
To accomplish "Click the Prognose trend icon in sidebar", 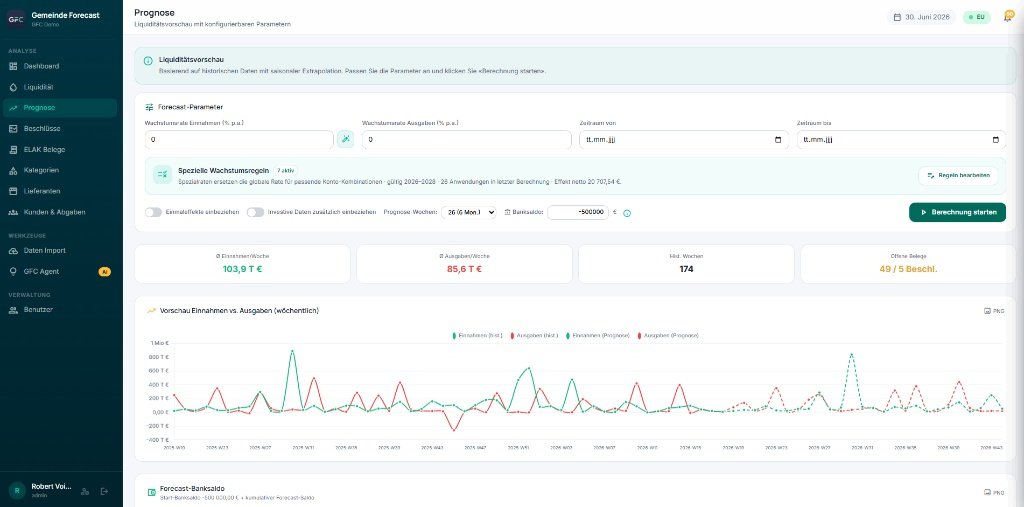I will click(13, 108).
